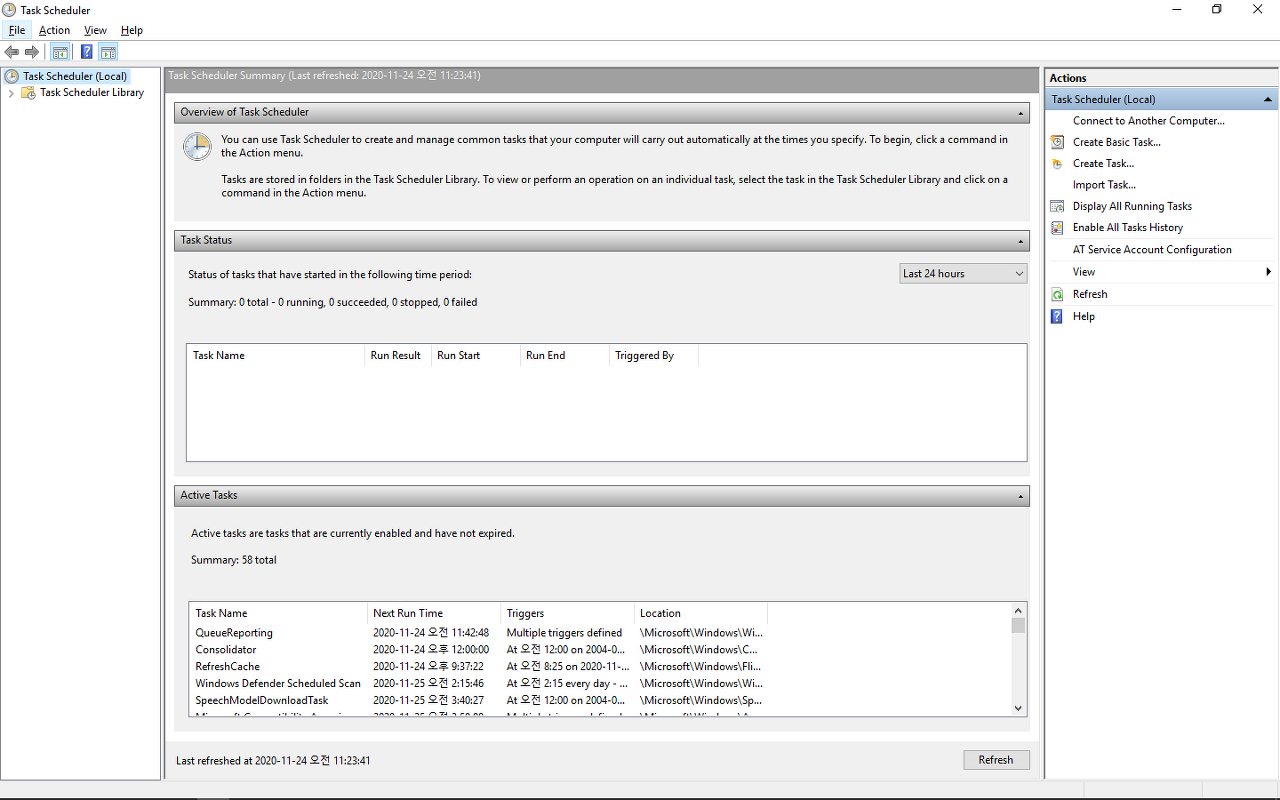Click AT Service Account Configuration action
This screenshot has width=1280, height=800.
[1152, 250]
